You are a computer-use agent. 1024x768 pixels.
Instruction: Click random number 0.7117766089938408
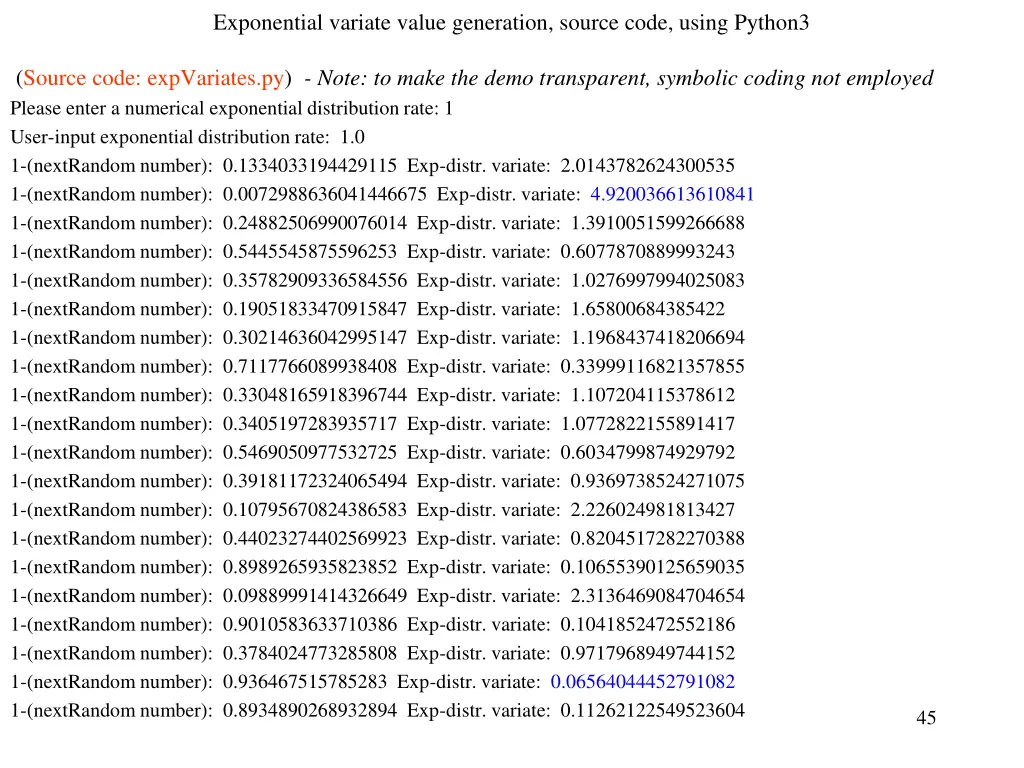pos(310,366)
